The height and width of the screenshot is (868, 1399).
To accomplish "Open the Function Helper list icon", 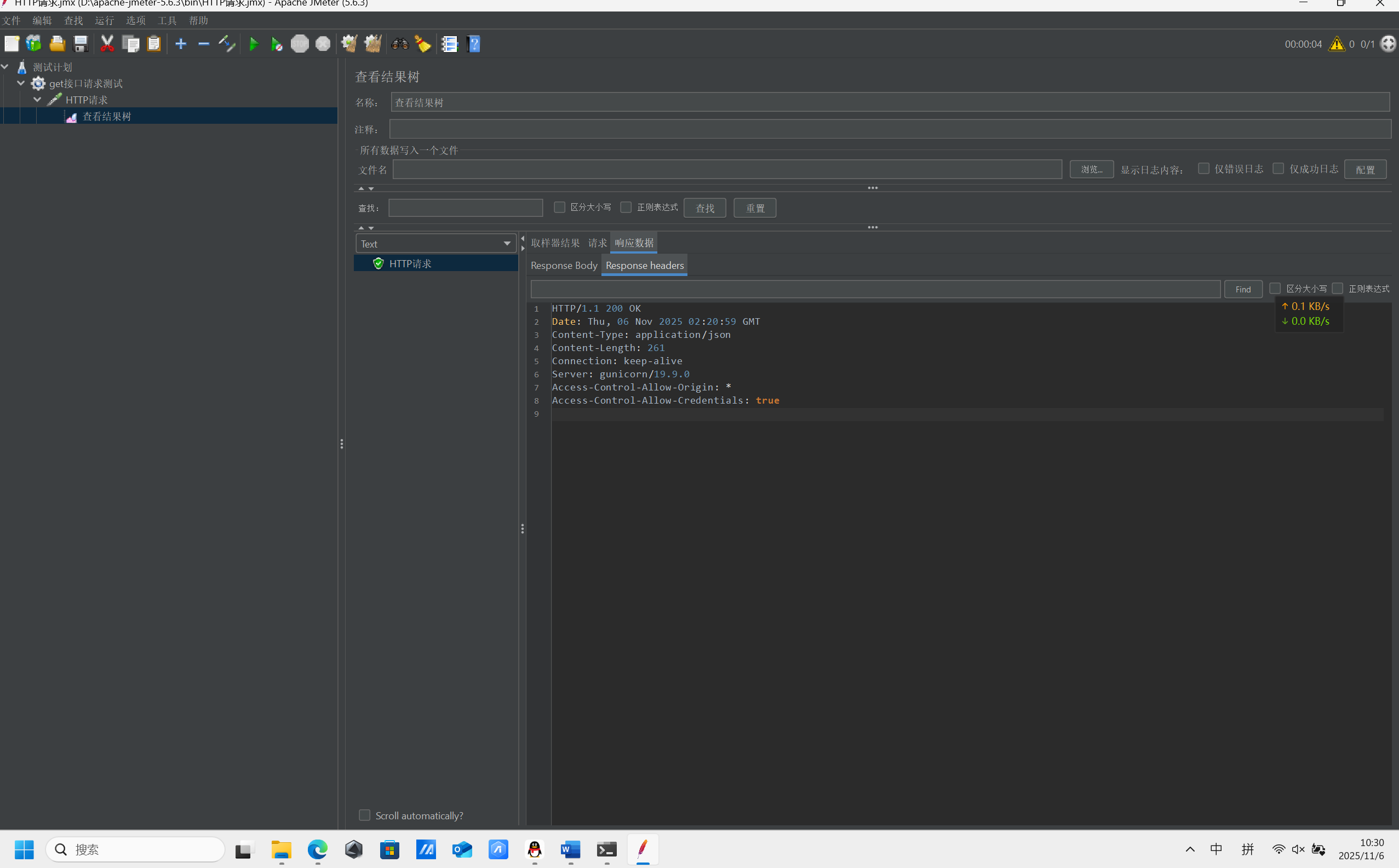I will pos(450,44).
